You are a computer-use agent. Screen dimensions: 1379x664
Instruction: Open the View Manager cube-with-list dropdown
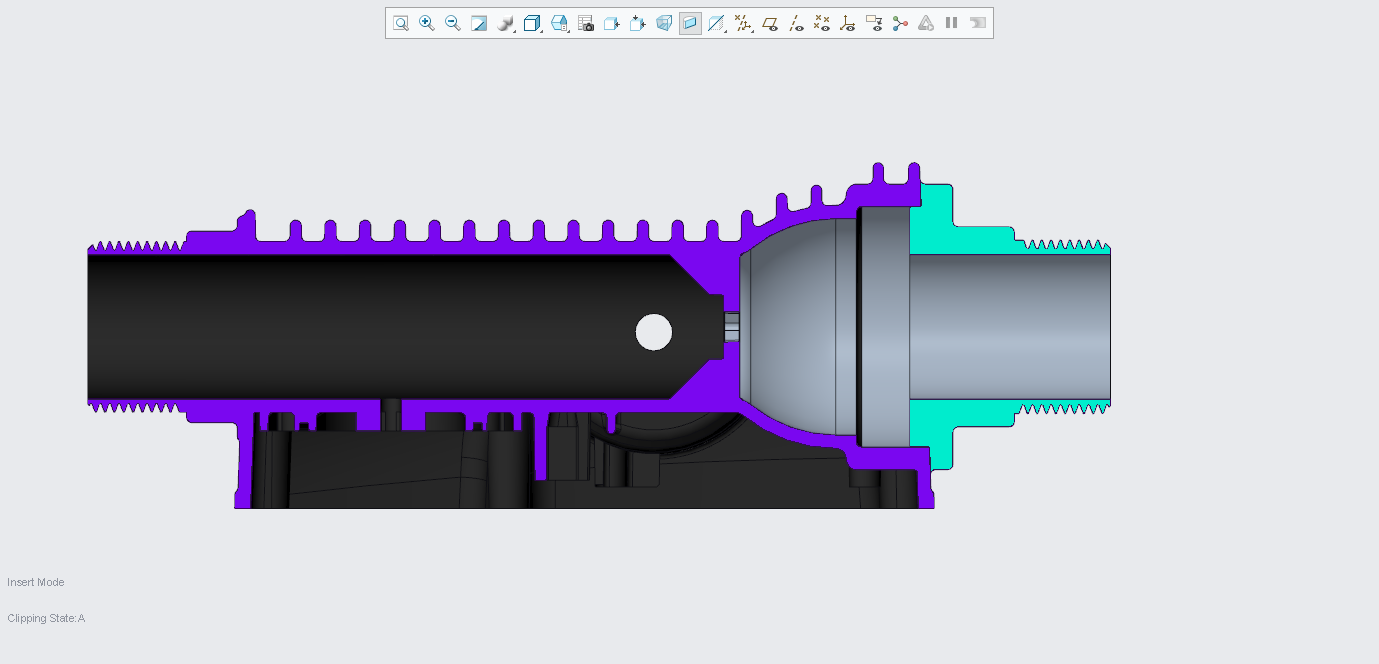[560, 23]
